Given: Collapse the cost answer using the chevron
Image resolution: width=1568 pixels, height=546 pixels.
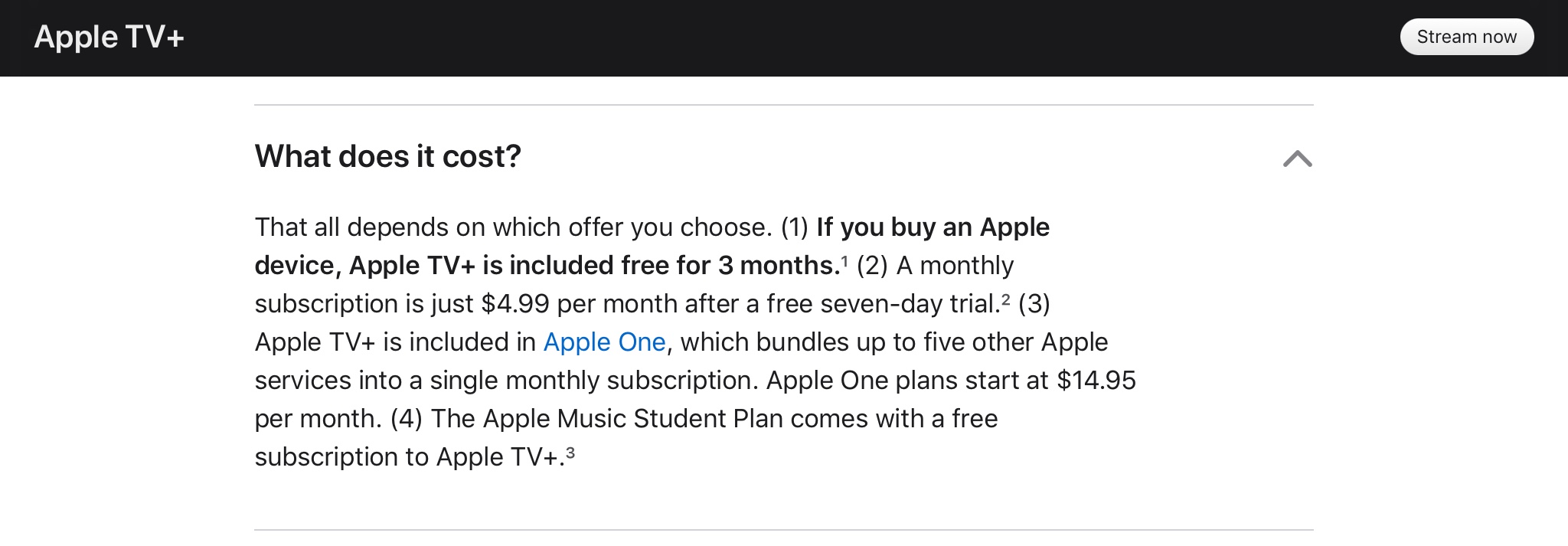Looking at the screenshot, I should coord(1297,159).
